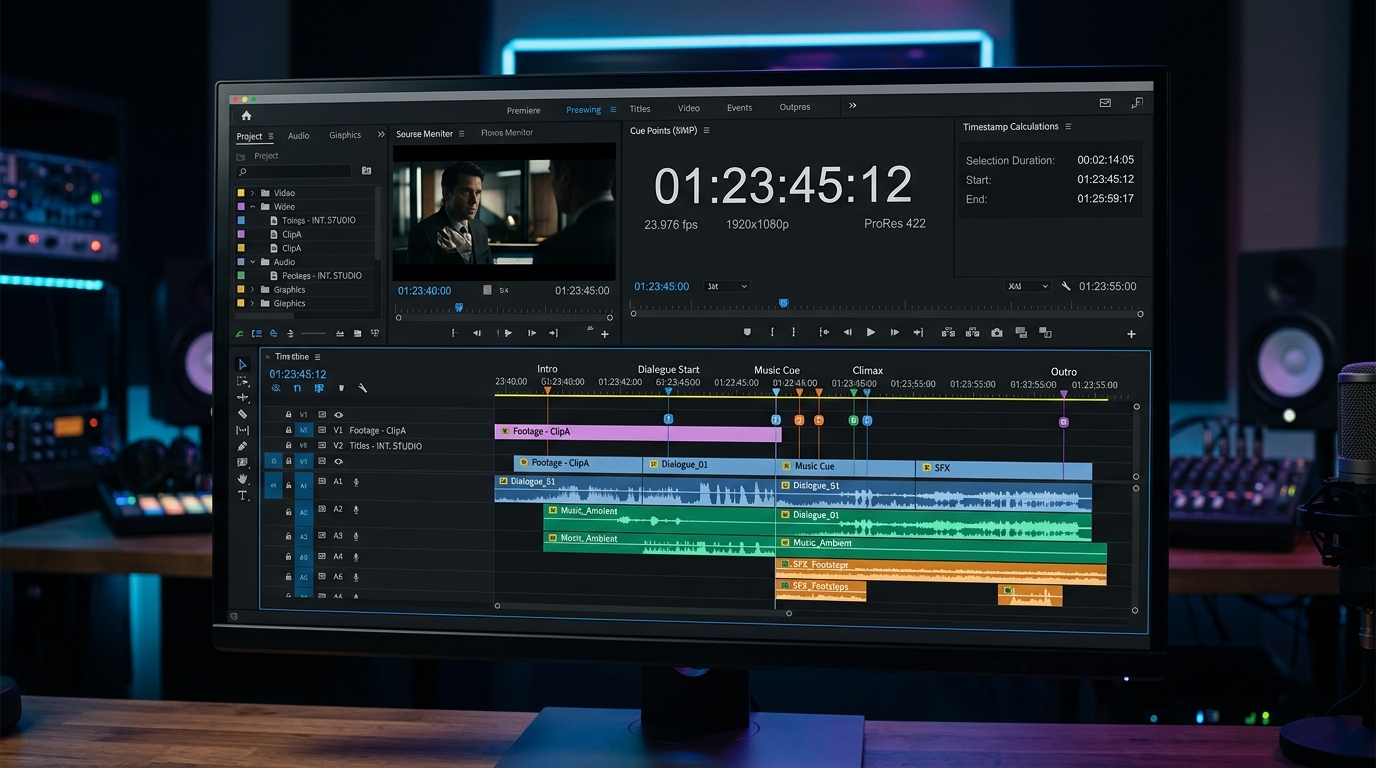Select the Hand tool
This screenshot has width=1376, height=768.
[242, 479]
